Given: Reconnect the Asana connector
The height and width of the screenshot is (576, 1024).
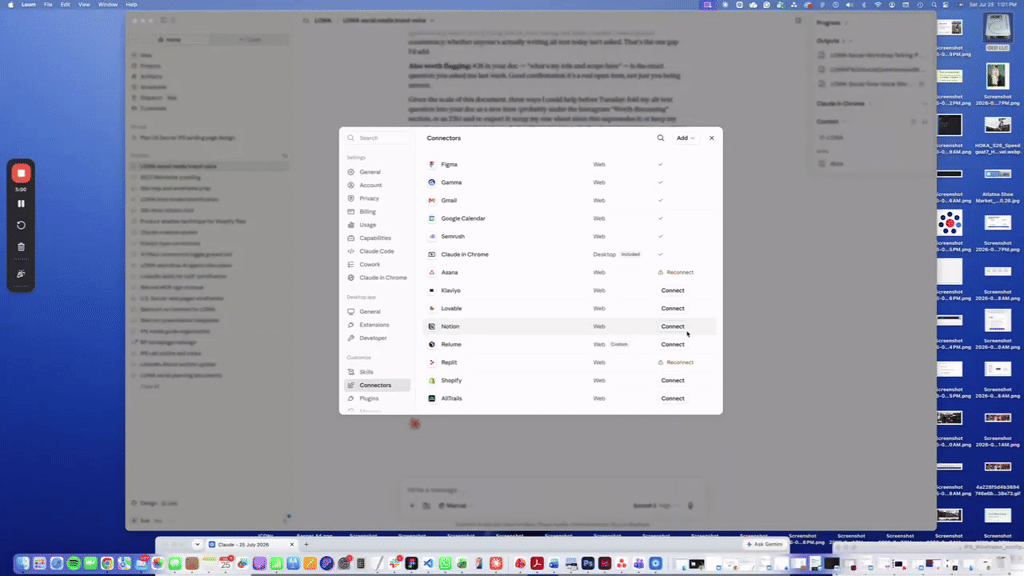Looking at the screenshot, I should coord(676,272).
